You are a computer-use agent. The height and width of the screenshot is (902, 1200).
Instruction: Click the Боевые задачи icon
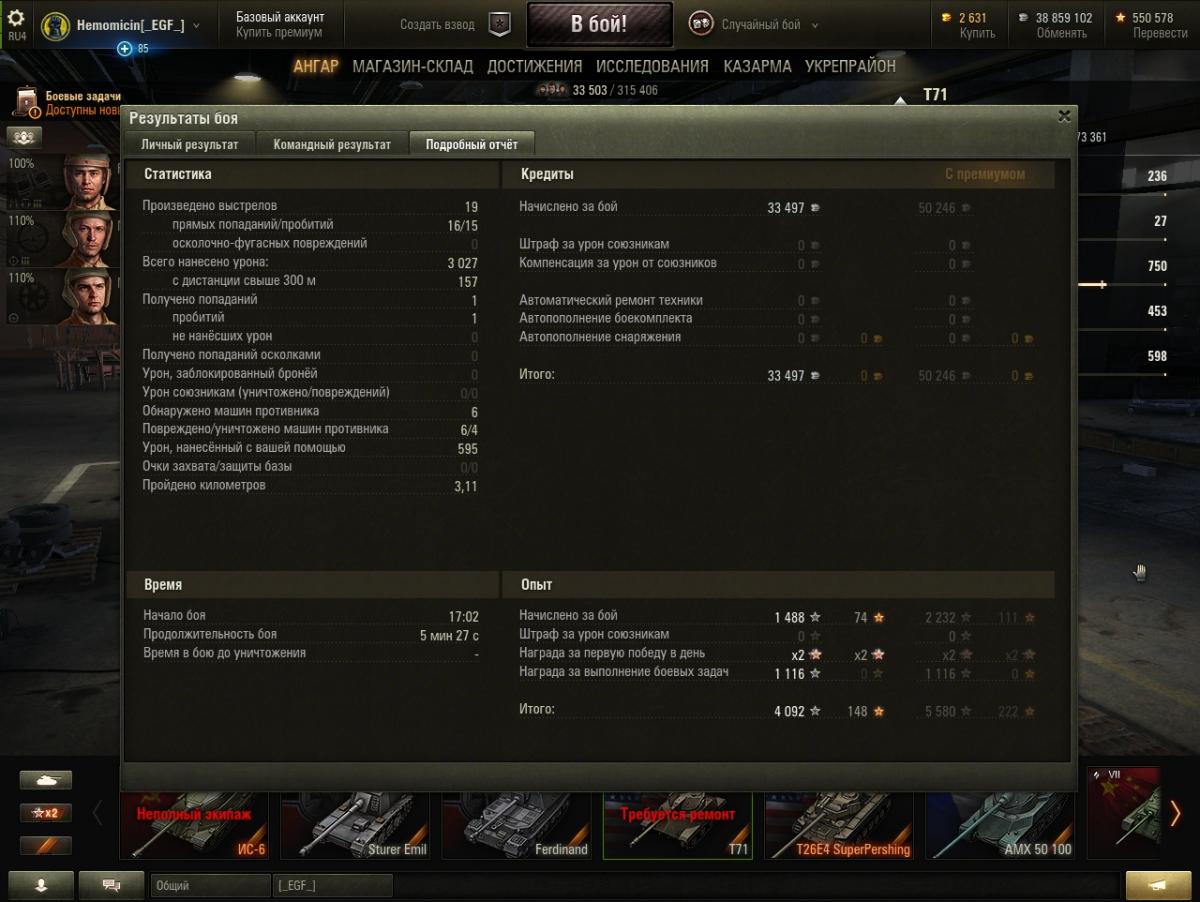click(x=27, y=103)
